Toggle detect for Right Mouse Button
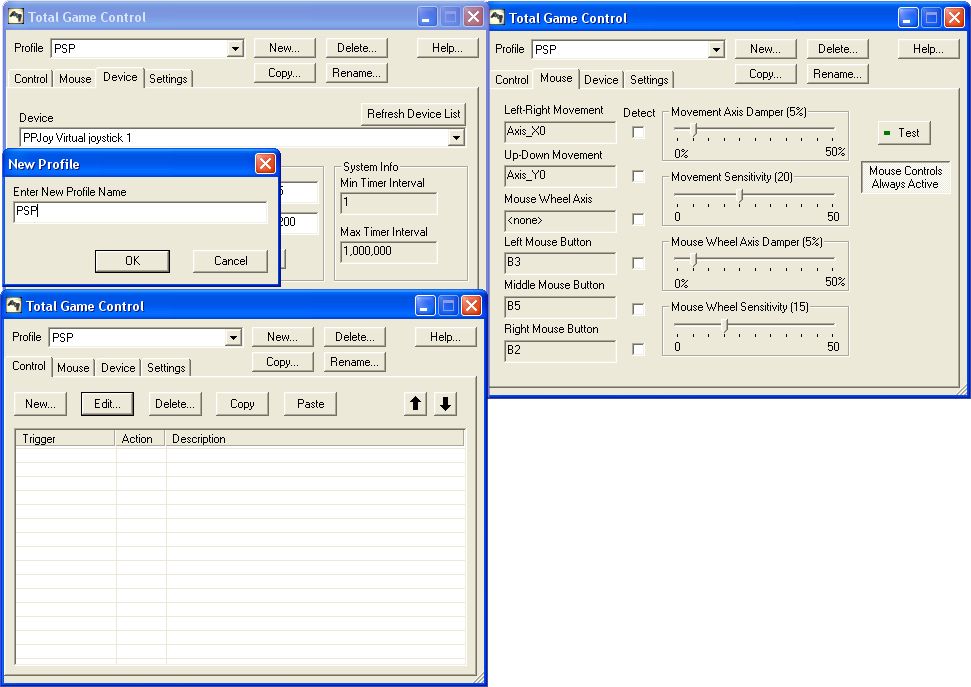This screenshot has height=687, width=971. [638, 349]
